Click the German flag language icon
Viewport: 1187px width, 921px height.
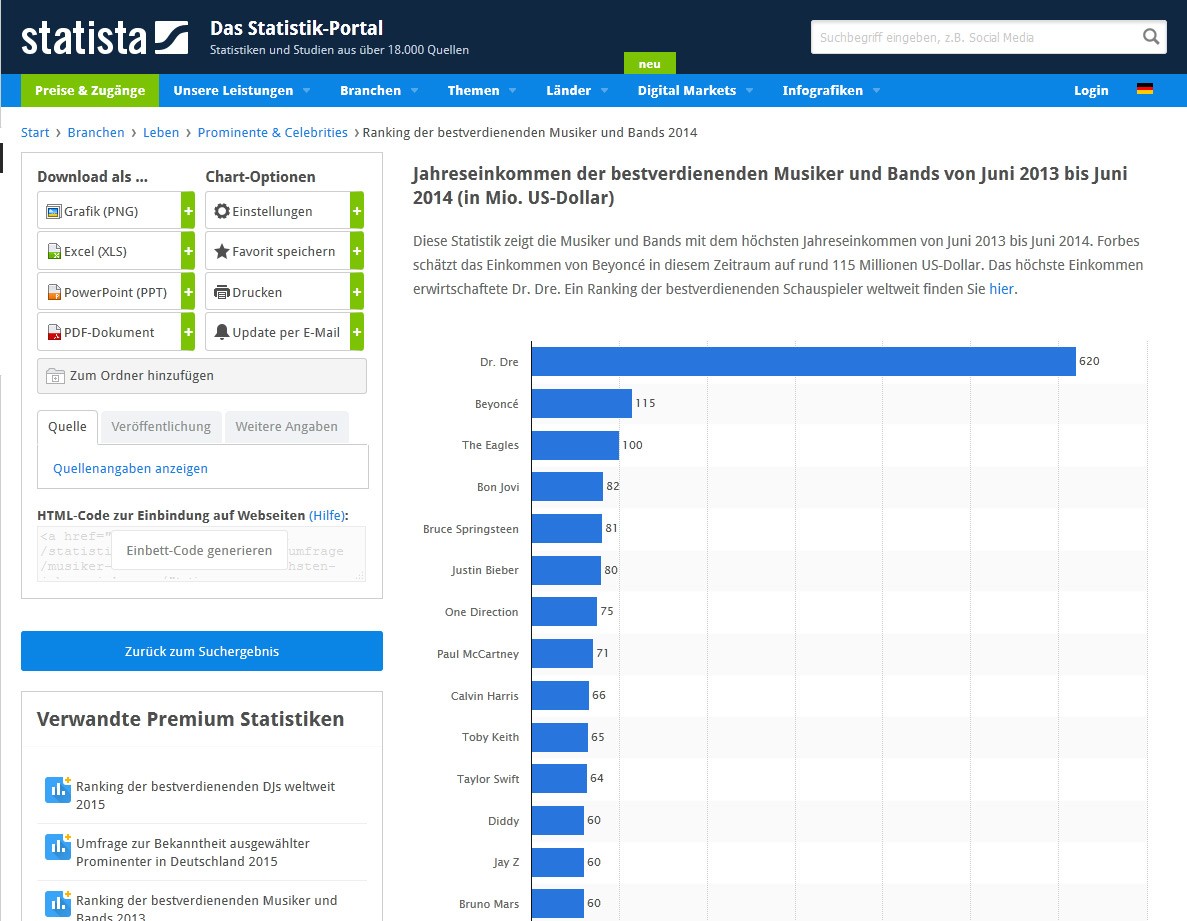(1145, 89)
